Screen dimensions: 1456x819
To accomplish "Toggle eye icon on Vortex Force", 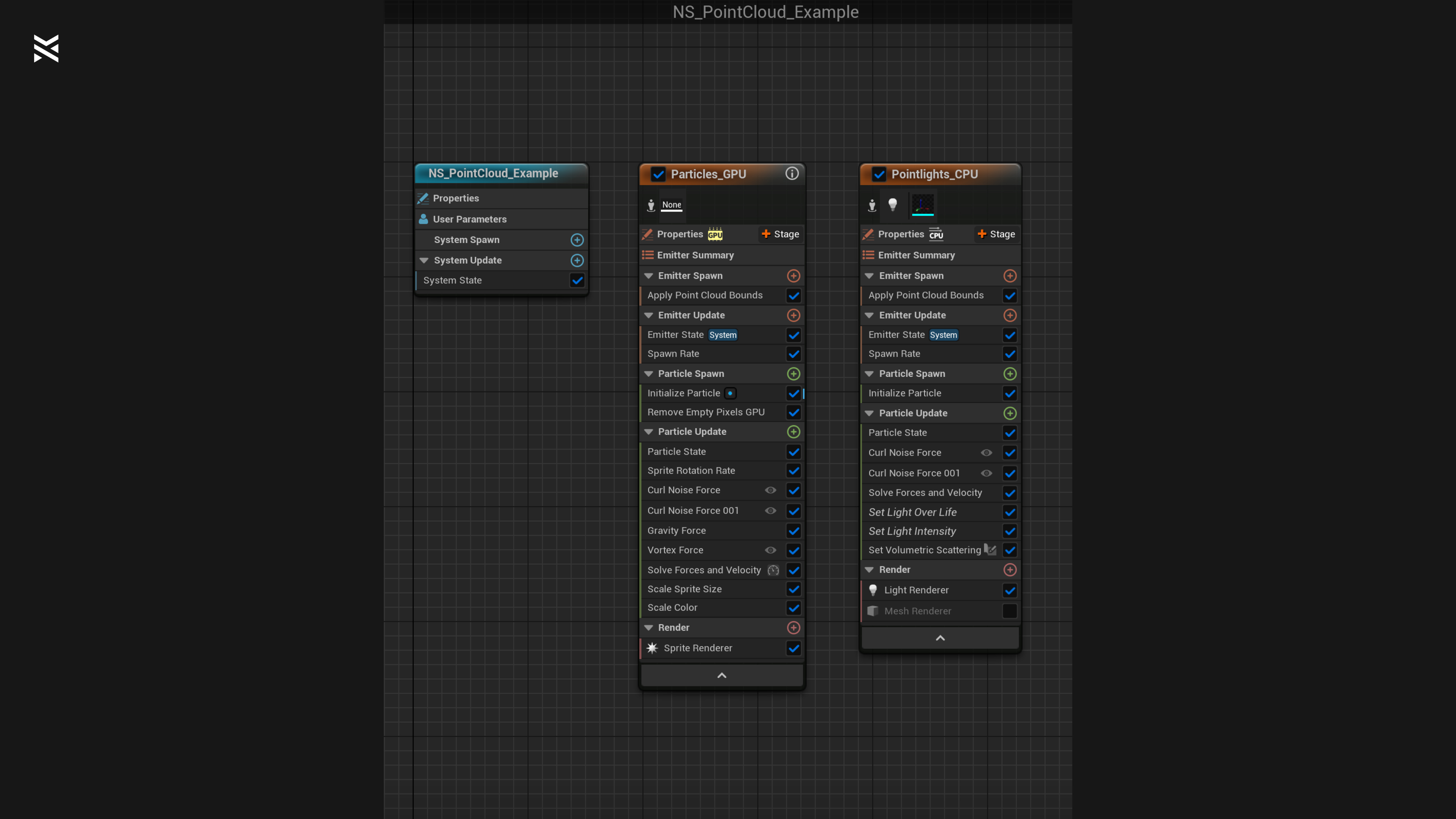I will (x=770, y=550).
